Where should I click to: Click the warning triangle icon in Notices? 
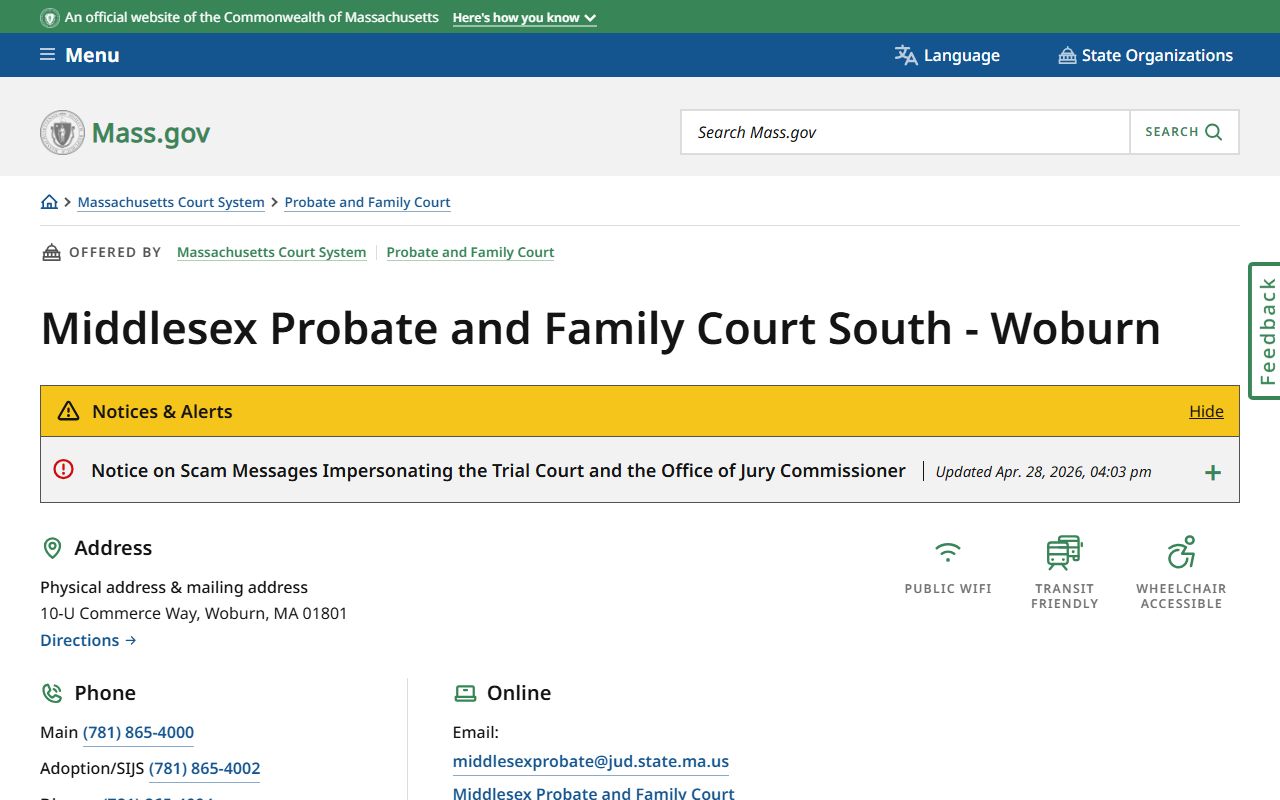click(68, 411)
